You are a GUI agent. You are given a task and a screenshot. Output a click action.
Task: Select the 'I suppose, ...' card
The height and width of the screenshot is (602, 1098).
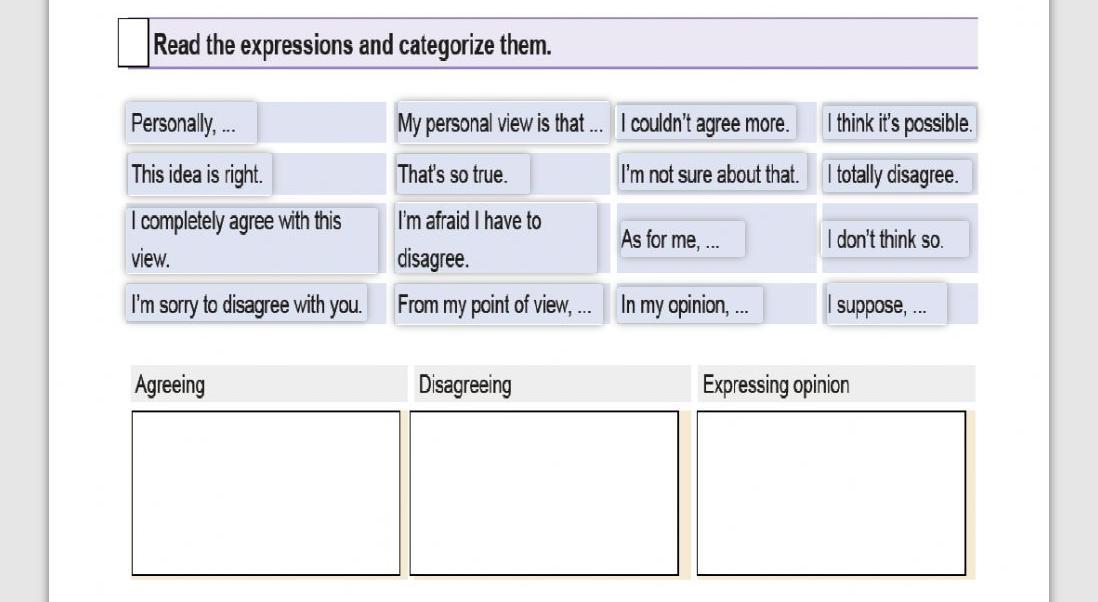tap(887, 304)
